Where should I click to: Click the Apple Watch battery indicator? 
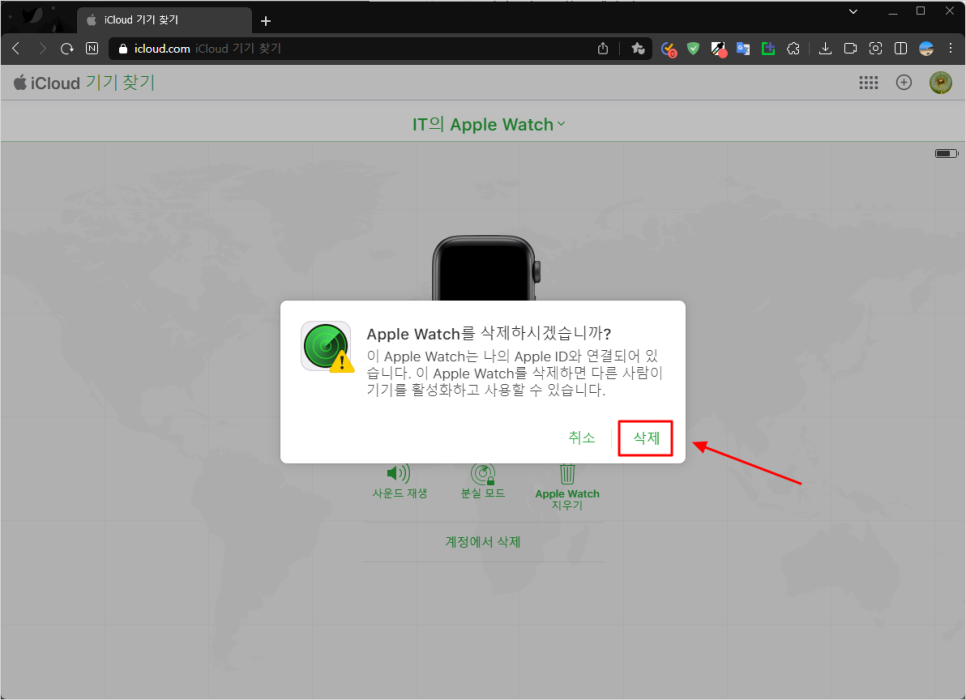pos(946,153)
